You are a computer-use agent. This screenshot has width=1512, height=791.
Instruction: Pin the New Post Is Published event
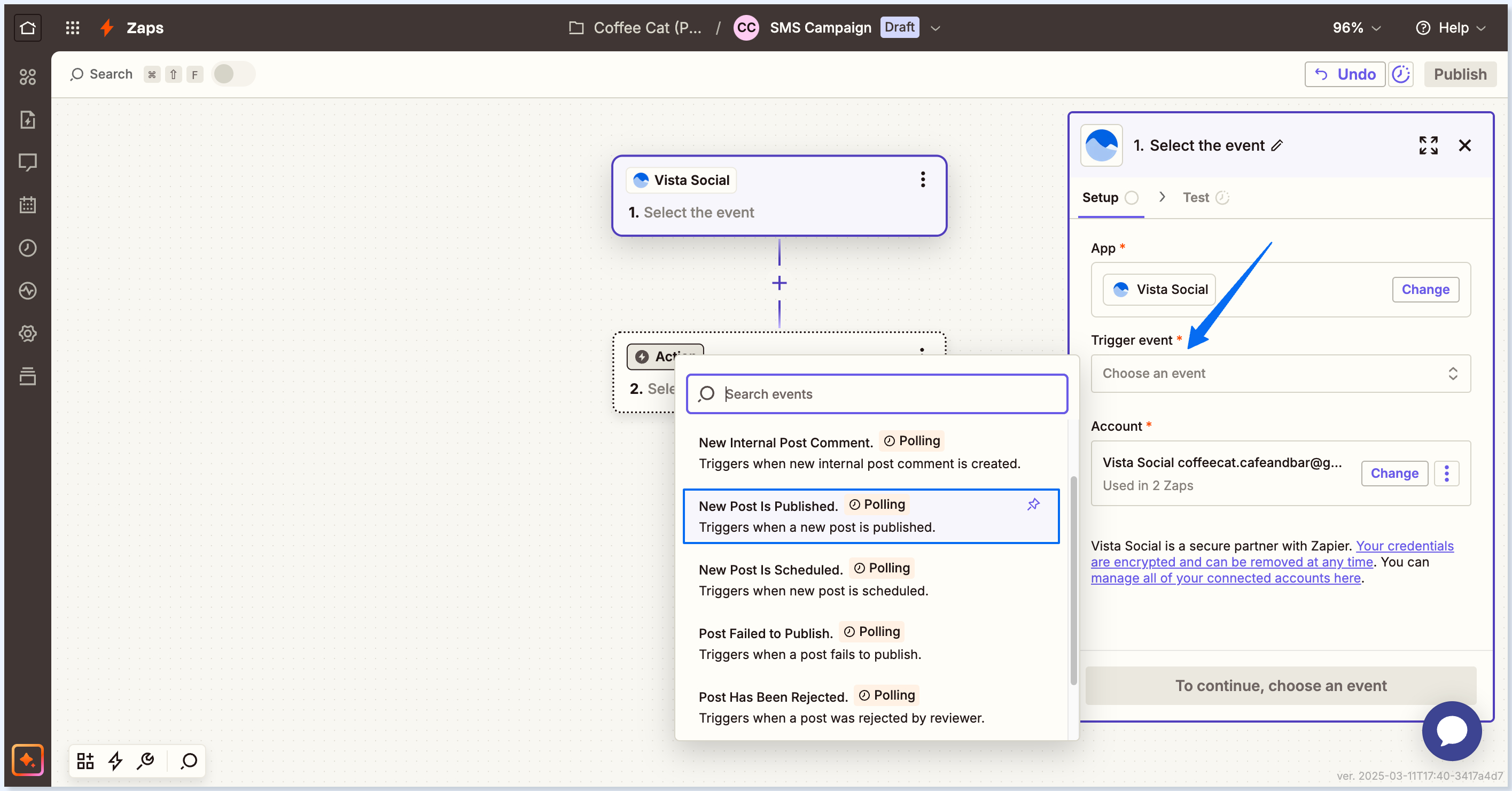click(x=1034, y=505)
